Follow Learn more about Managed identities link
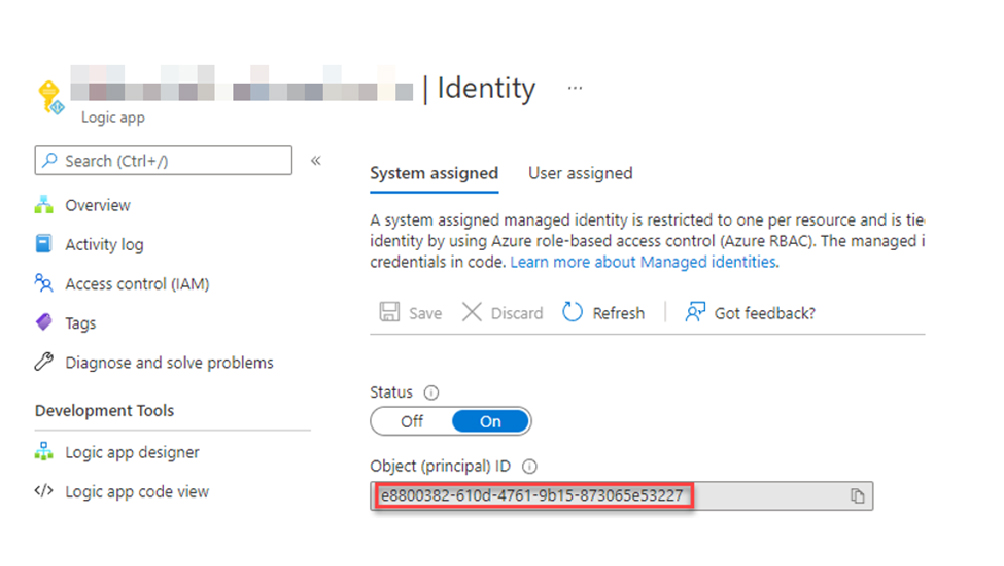This screenshot has height=566, width=1004. 643,262
